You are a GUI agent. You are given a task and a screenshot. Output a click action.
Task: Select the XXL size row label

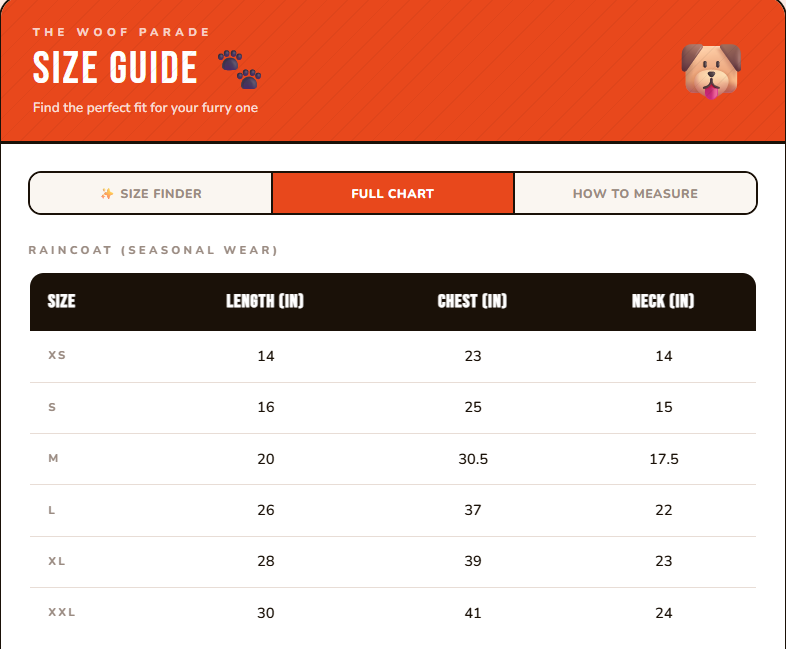coord(62,612)
